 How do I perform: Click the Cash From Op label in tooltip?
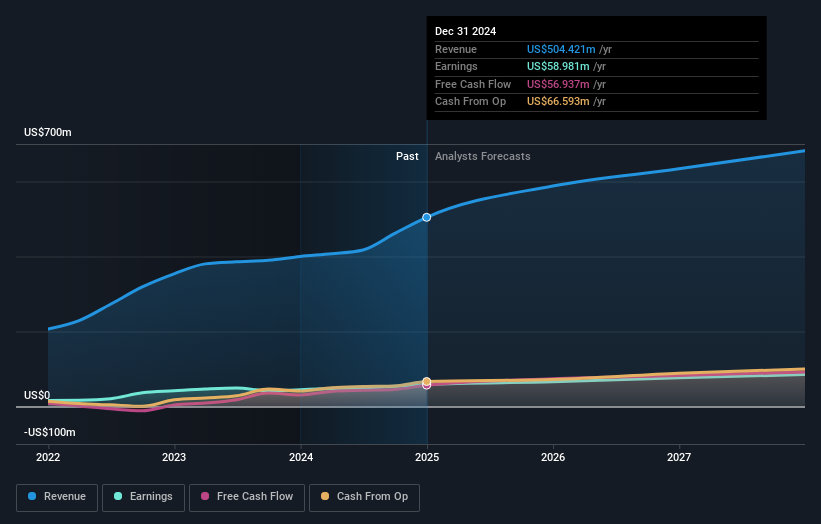tap(470, 102)
